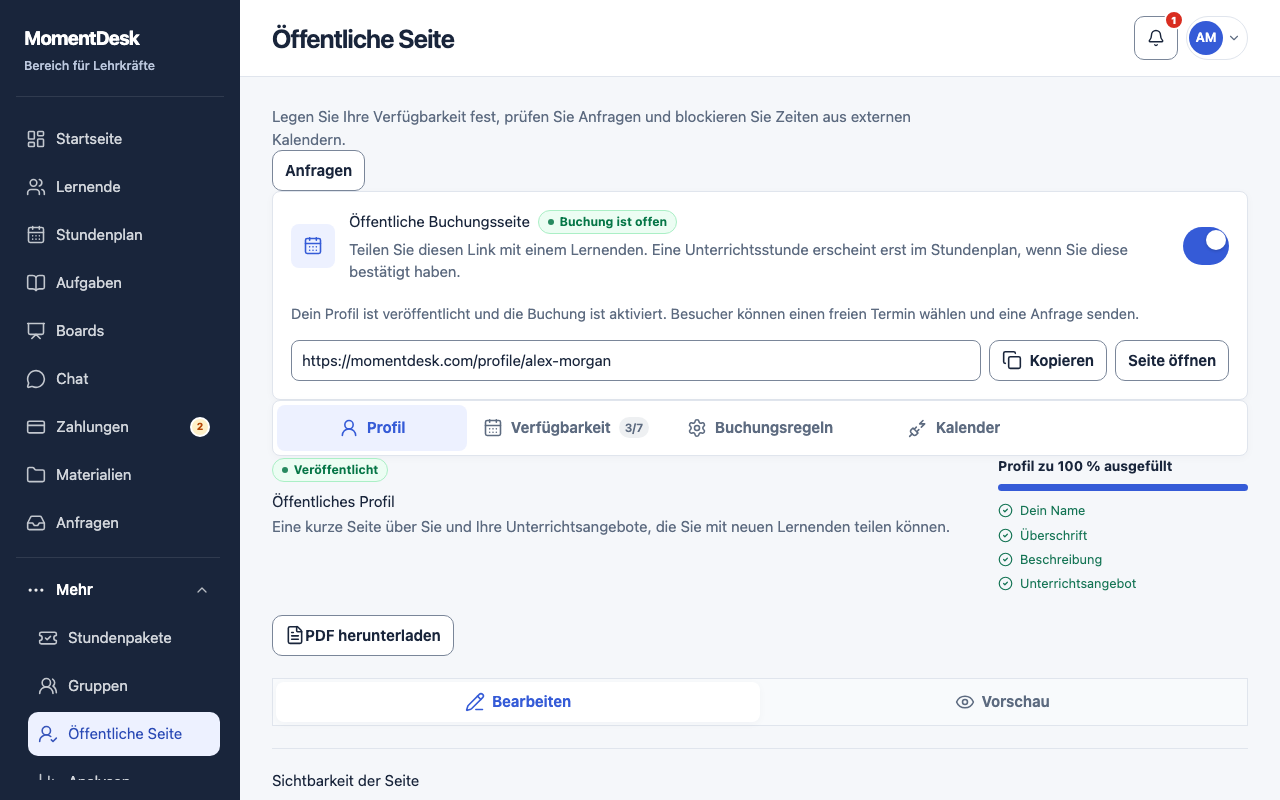Click the Stundenpakete ticket icon
This screenshot has height=800, width=1280.
[48, 638]
